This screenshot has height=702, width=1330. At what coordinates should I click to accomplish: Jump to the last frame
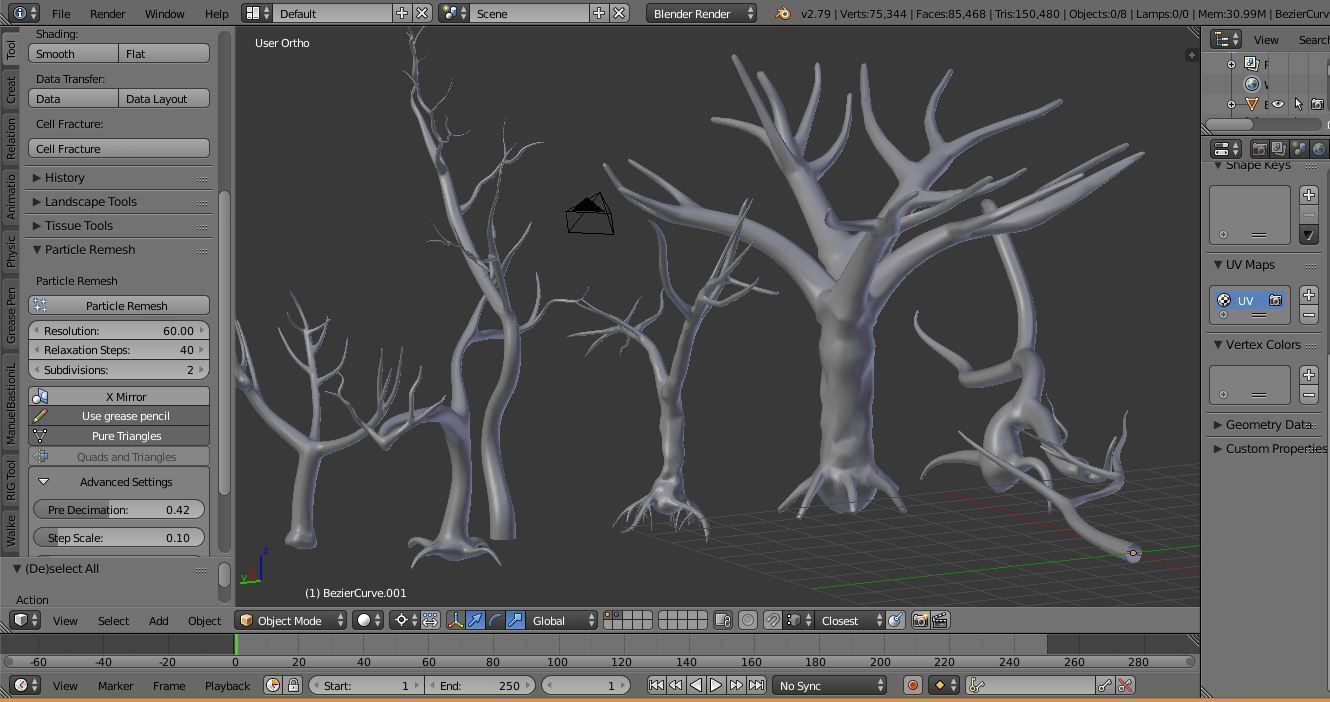click(x=756, y=685)
